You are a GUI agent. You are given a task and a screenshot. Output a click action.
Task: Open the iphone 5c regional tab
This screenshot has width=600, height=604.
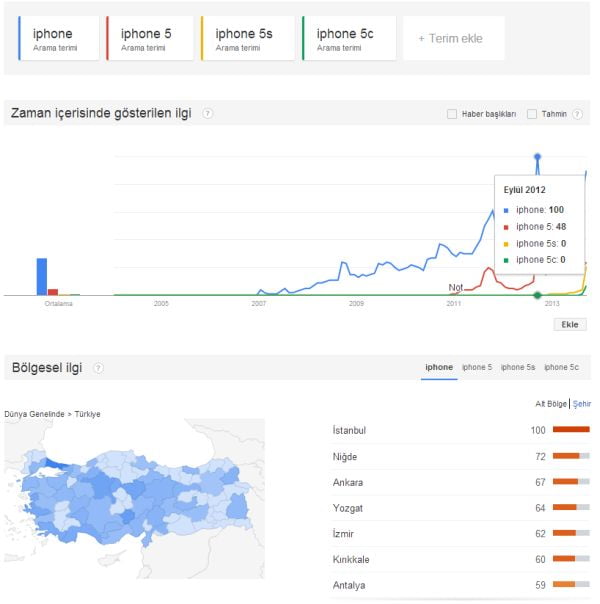(x=561, y=368)
